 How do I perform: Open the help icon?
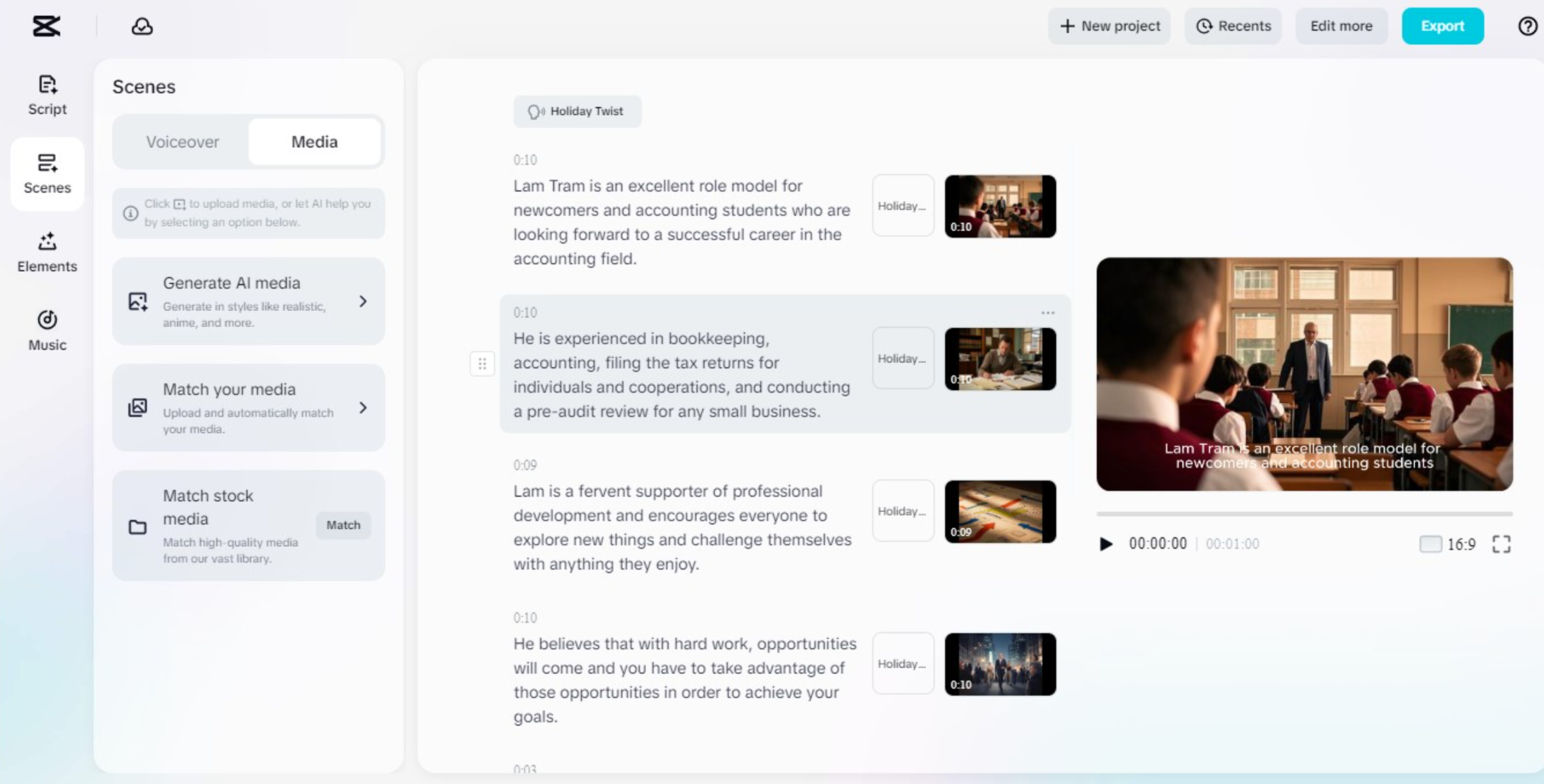[1527, 26]
